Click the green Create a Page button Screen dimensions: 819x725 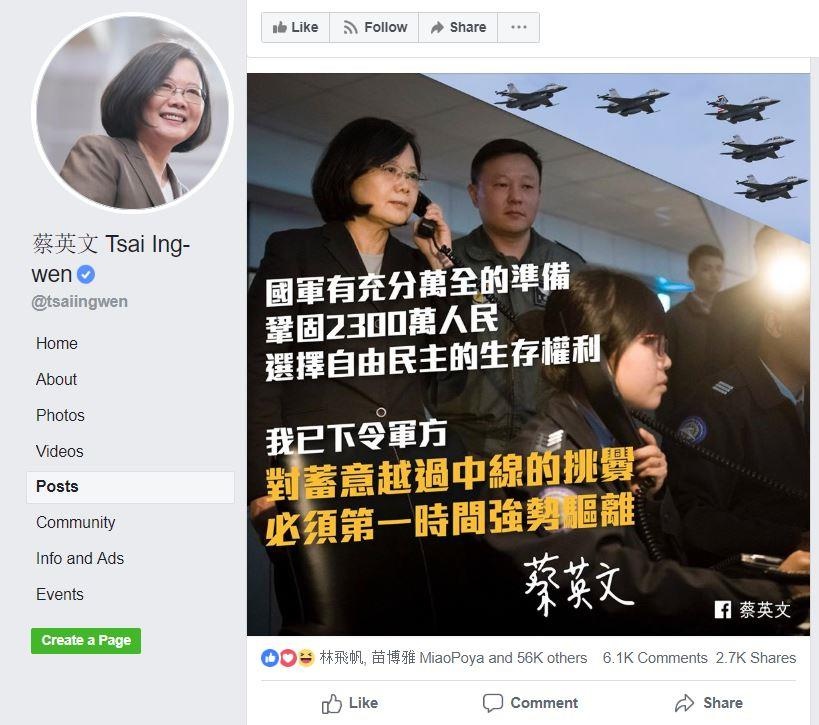coord(86,640)
